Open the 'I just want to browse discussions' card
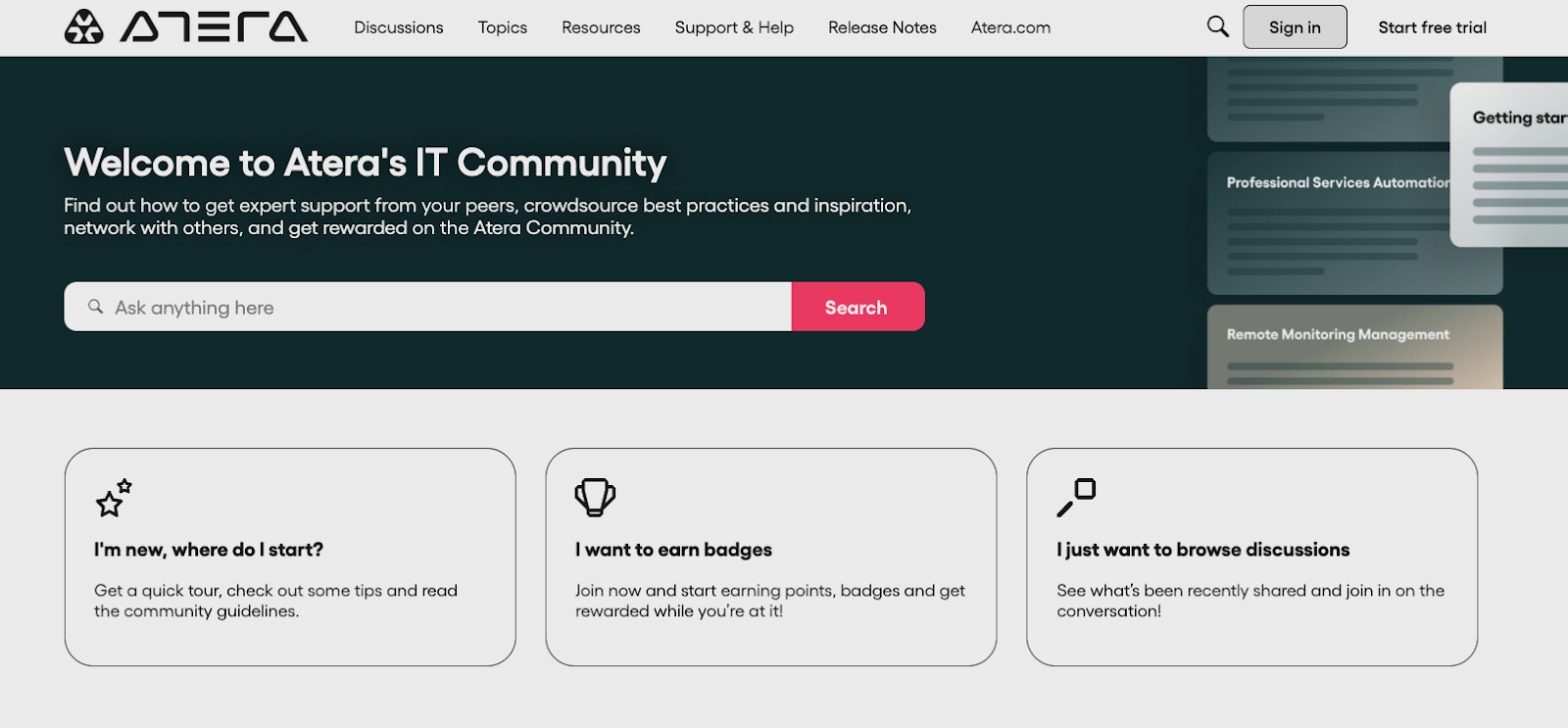Image resolution: width=1568 pixels, height=728 pixels. (x=1252, y=558)
